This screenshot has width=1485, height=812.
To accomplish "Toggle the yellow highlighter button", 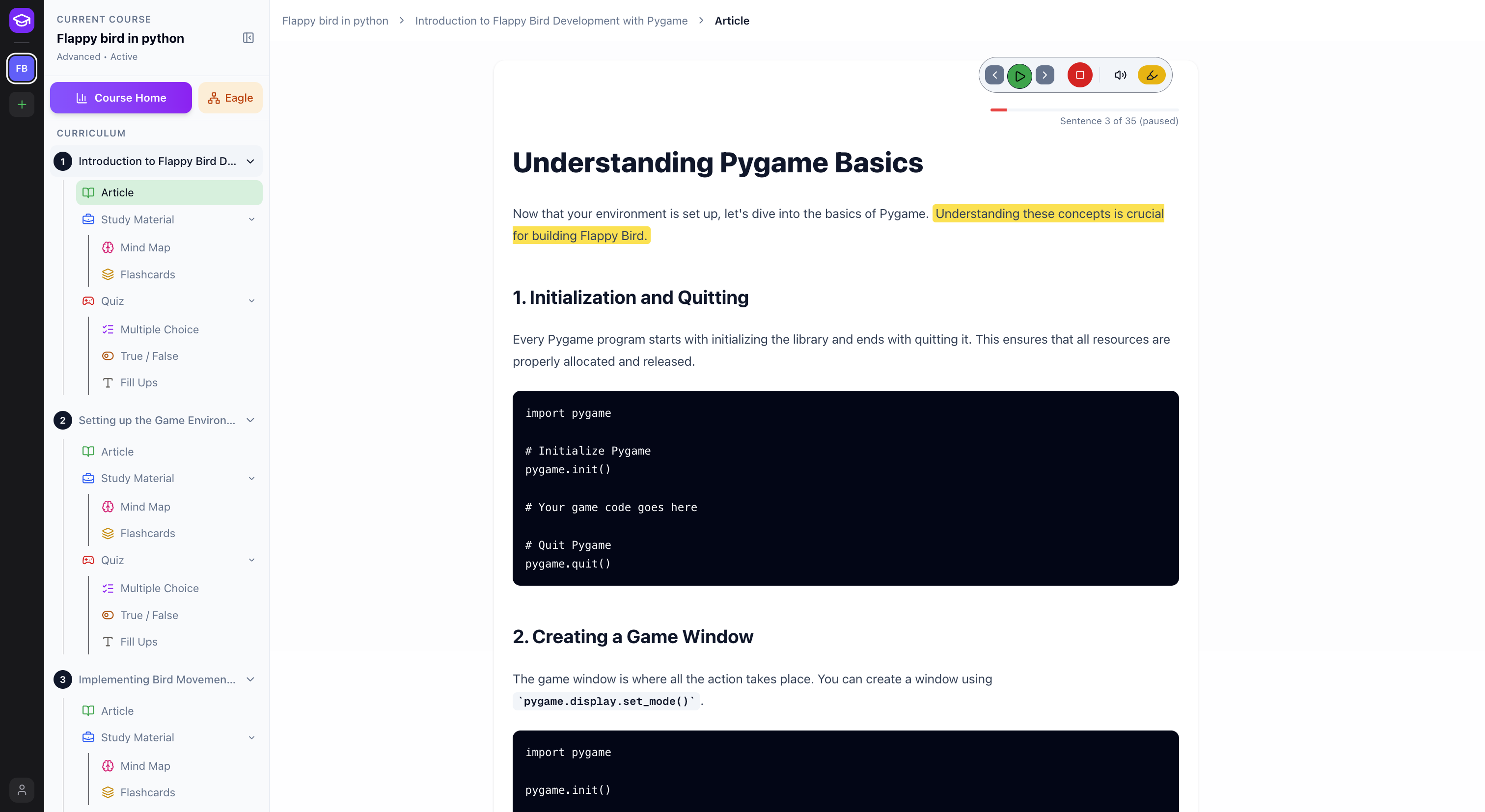I will click(x=1151, y=75).
